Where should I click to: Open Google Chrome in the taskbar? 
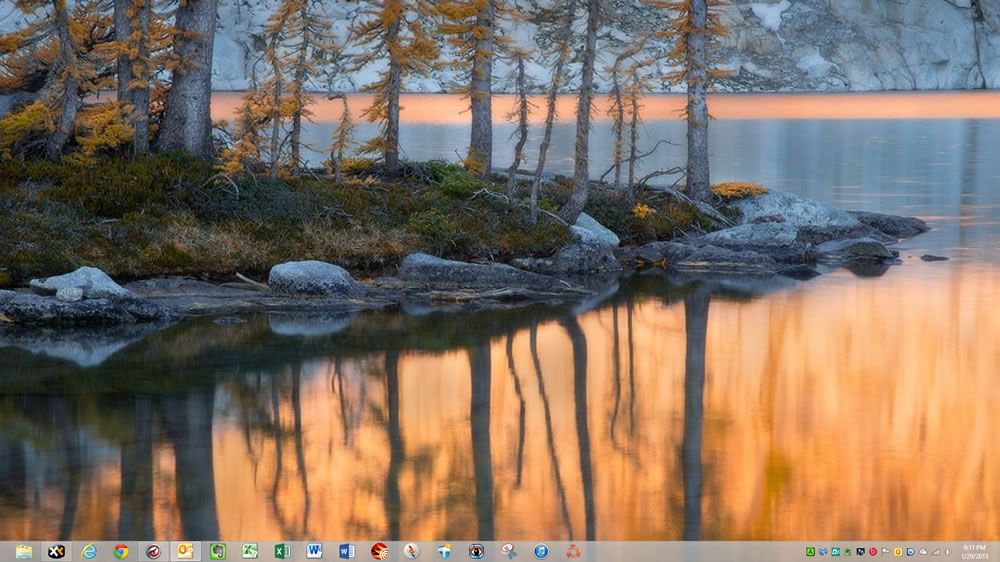tap(121, 551)
